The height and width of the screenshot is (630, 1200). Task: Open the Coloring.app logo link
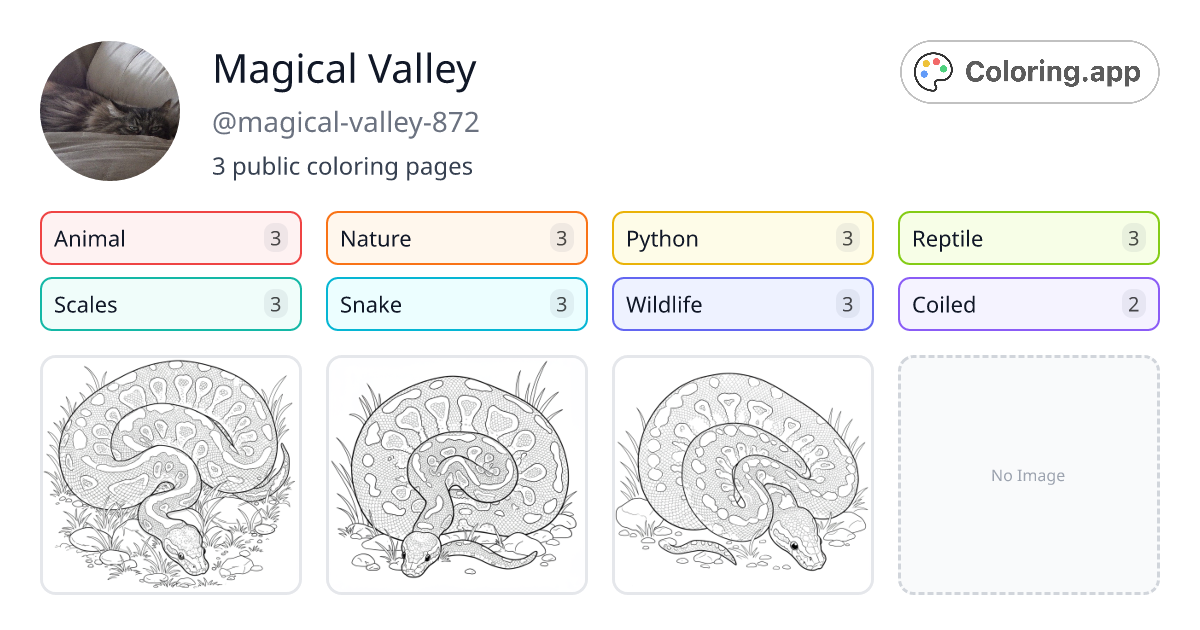1029,71
